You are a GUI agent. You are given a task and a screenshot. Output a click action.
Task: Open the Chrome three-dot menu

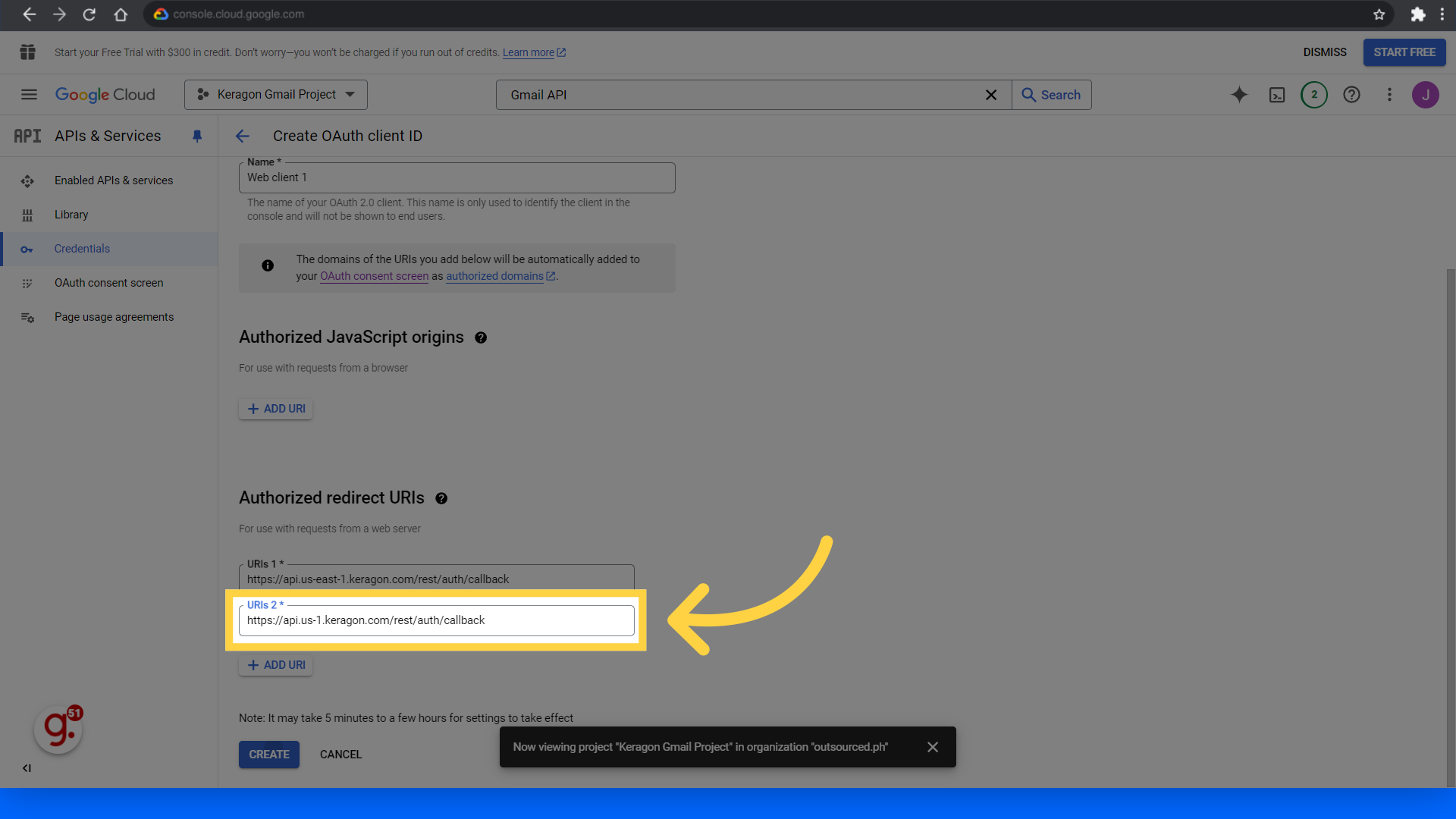(1442, 14)
